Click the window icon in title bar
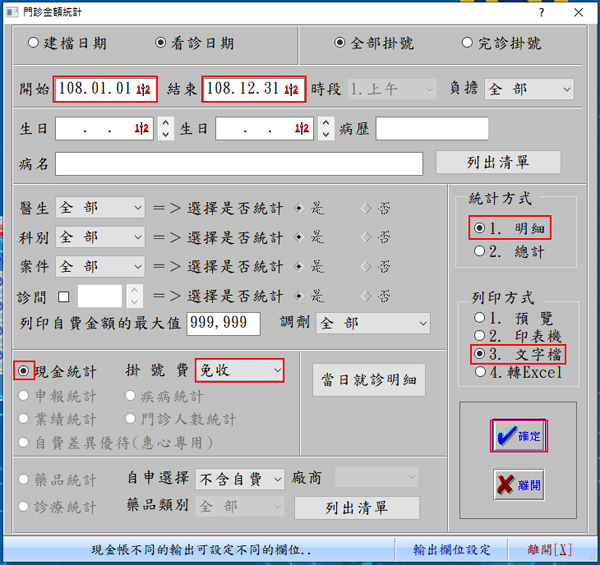 coord(10,11)
